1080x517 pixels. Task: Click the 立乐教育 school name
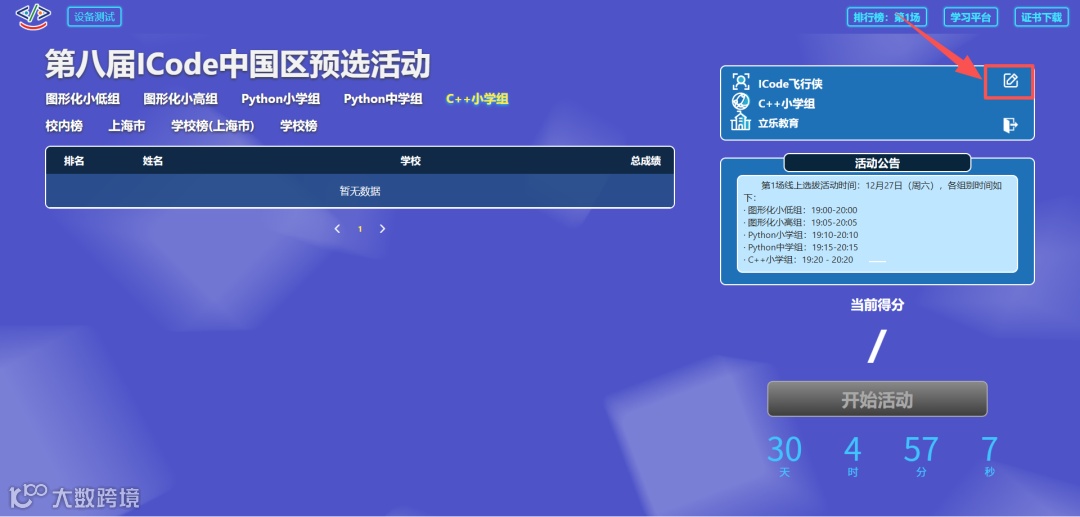(x=778, y=124)
